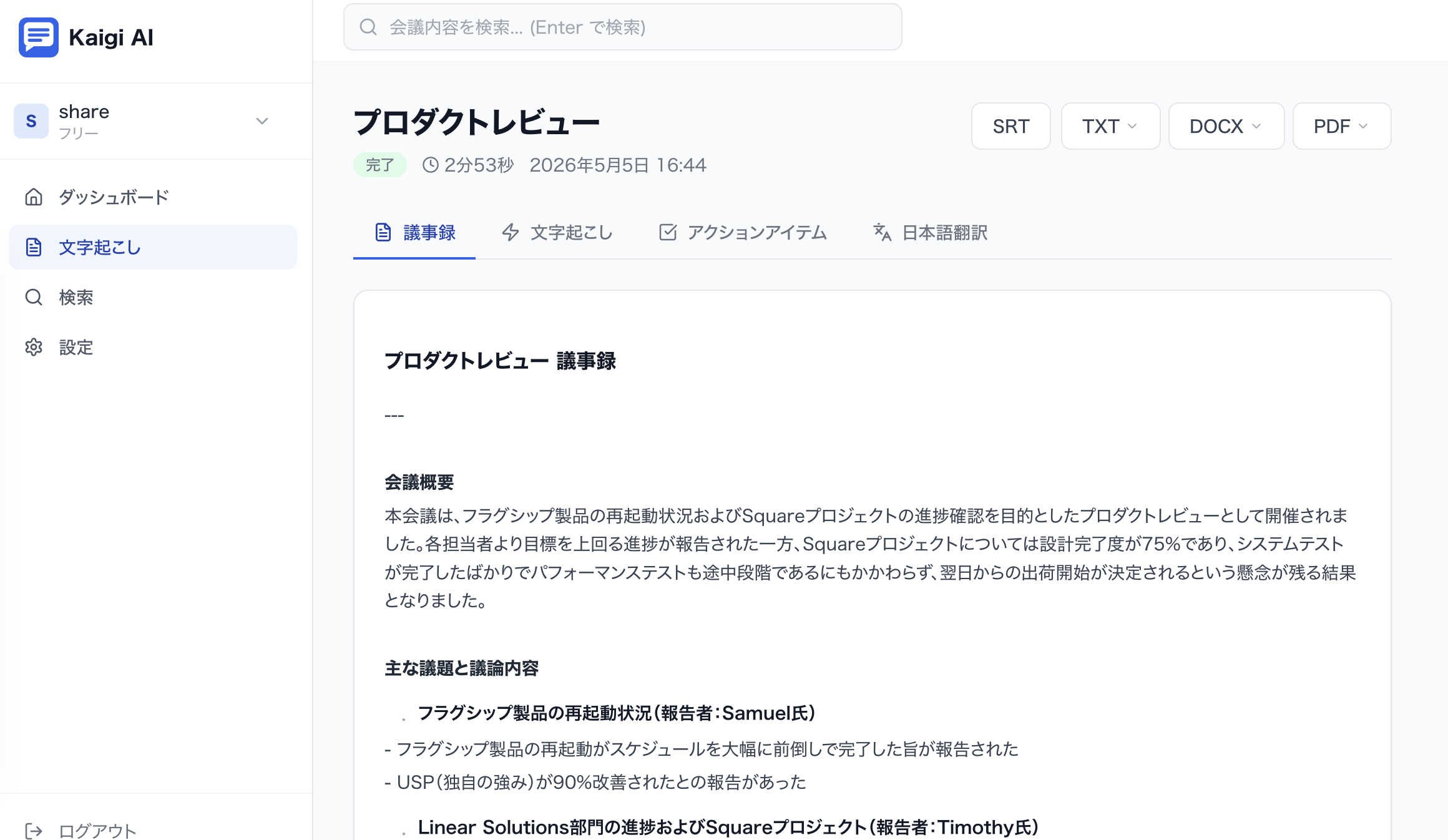The image size is (1448, 840).
Task: Click the date 2026年5月5日 16:44
Action: tap(618, 165)
